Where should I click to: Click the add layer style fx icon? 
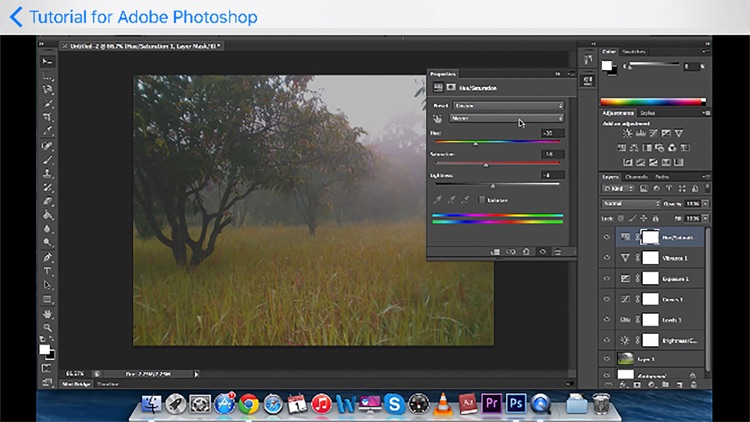(623, 385)
